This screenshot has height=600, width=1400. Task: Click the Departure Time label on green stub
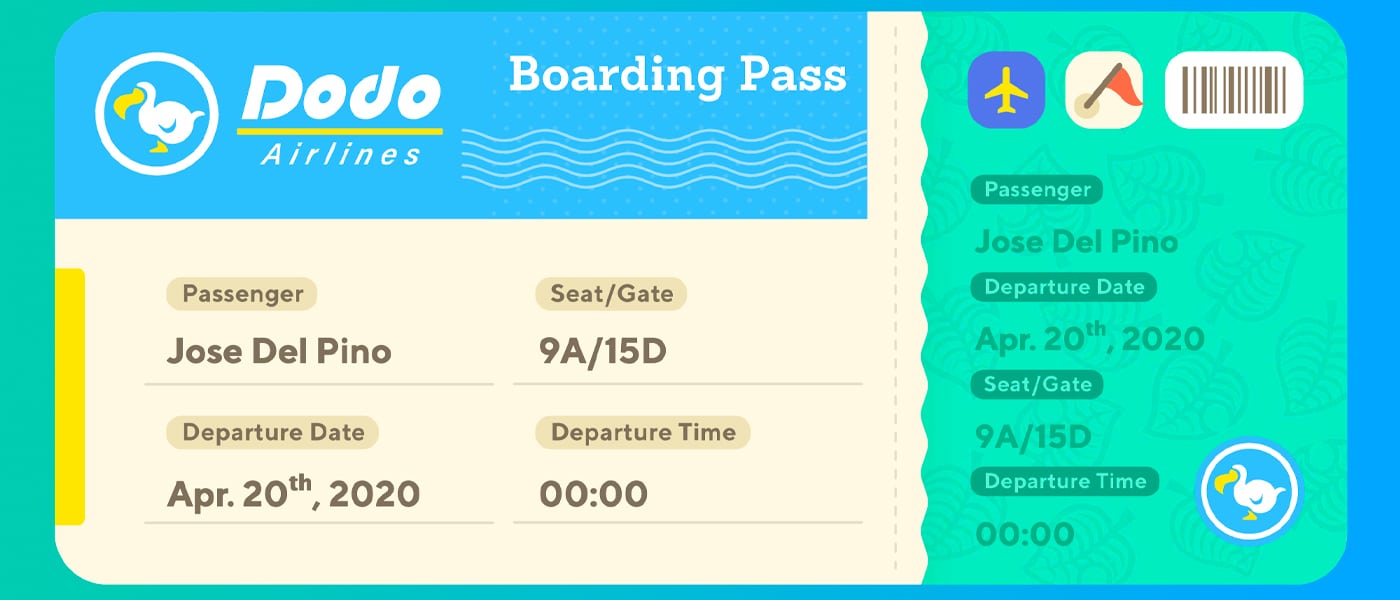pos(1065,481)
